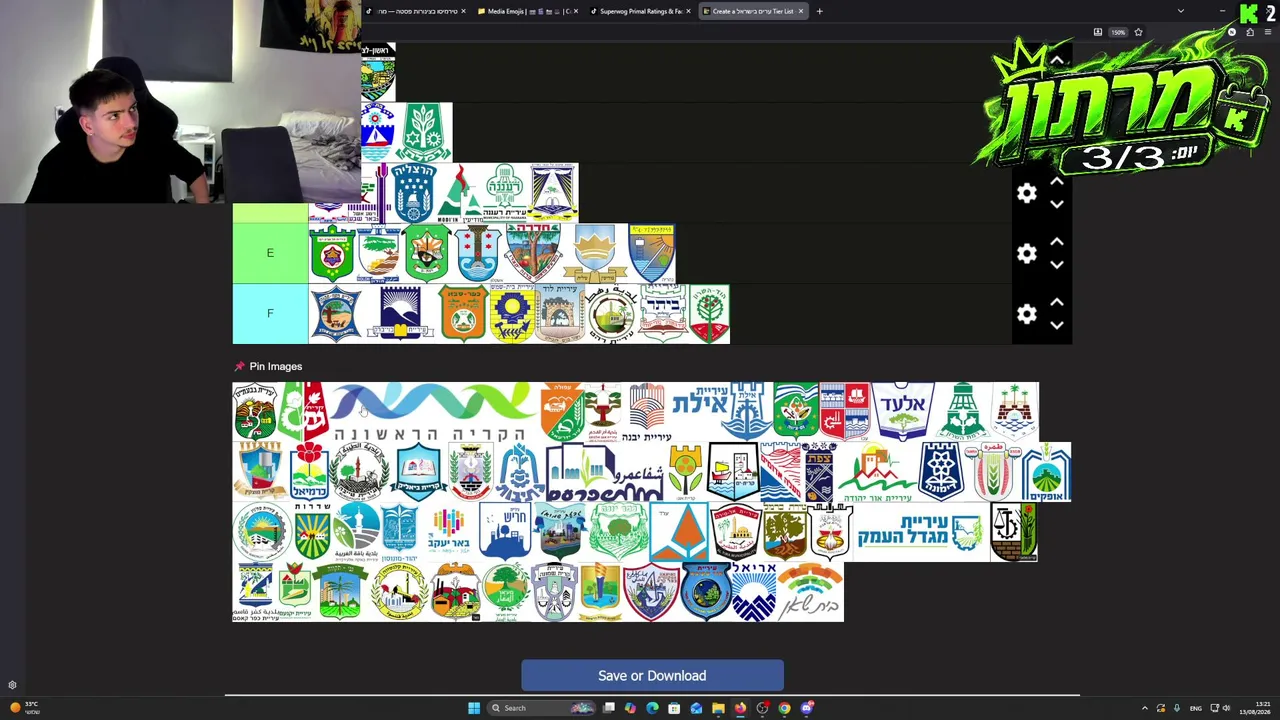Select the Ofakim city emblem
Image resolution: width=1280 pixels, height=720 pixels.
point(1047,472)
